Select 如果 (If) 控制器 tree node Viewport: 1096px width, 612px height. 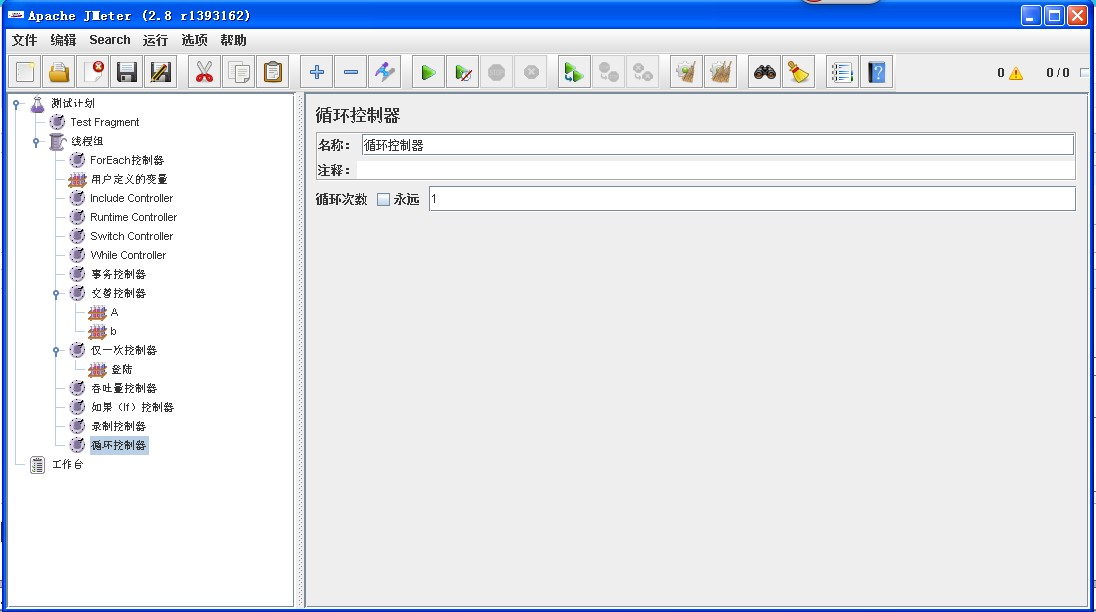coord(132,407)
